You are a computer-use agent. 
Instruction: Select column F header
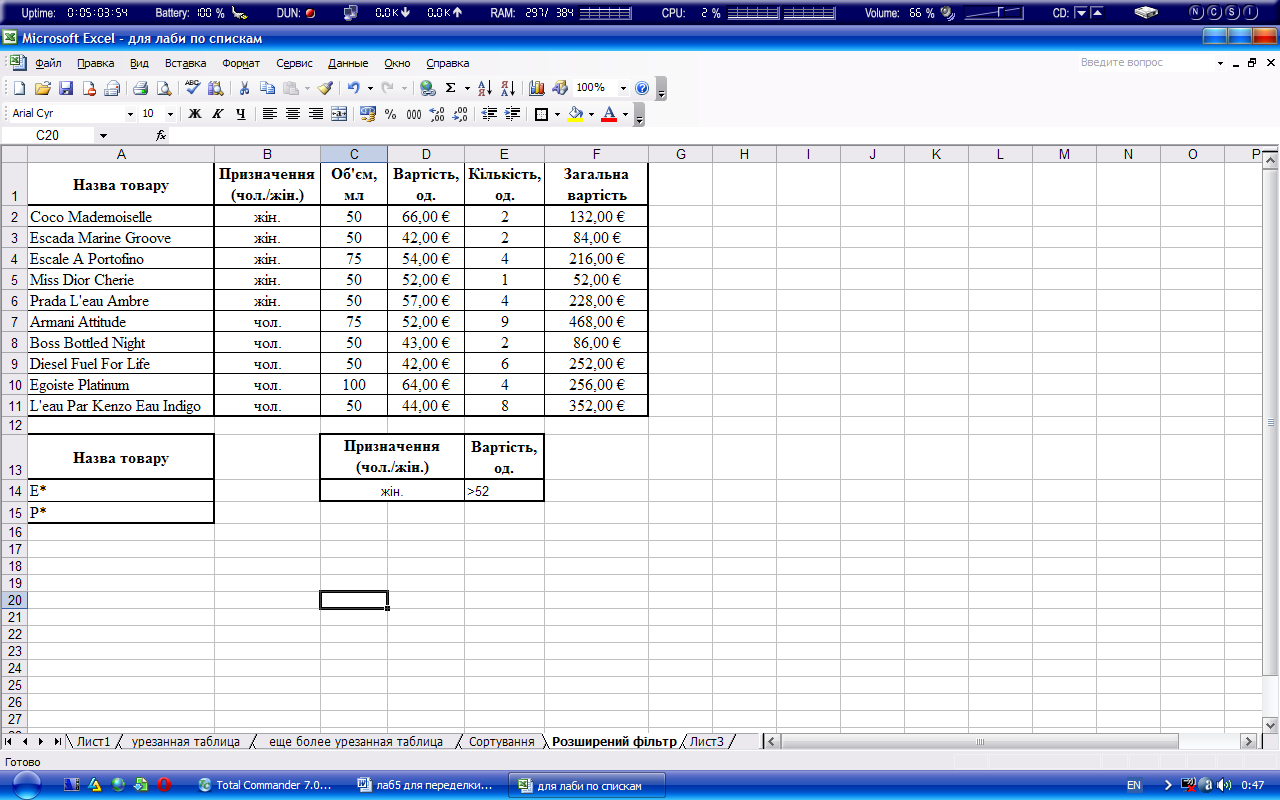tap(596, 154)
